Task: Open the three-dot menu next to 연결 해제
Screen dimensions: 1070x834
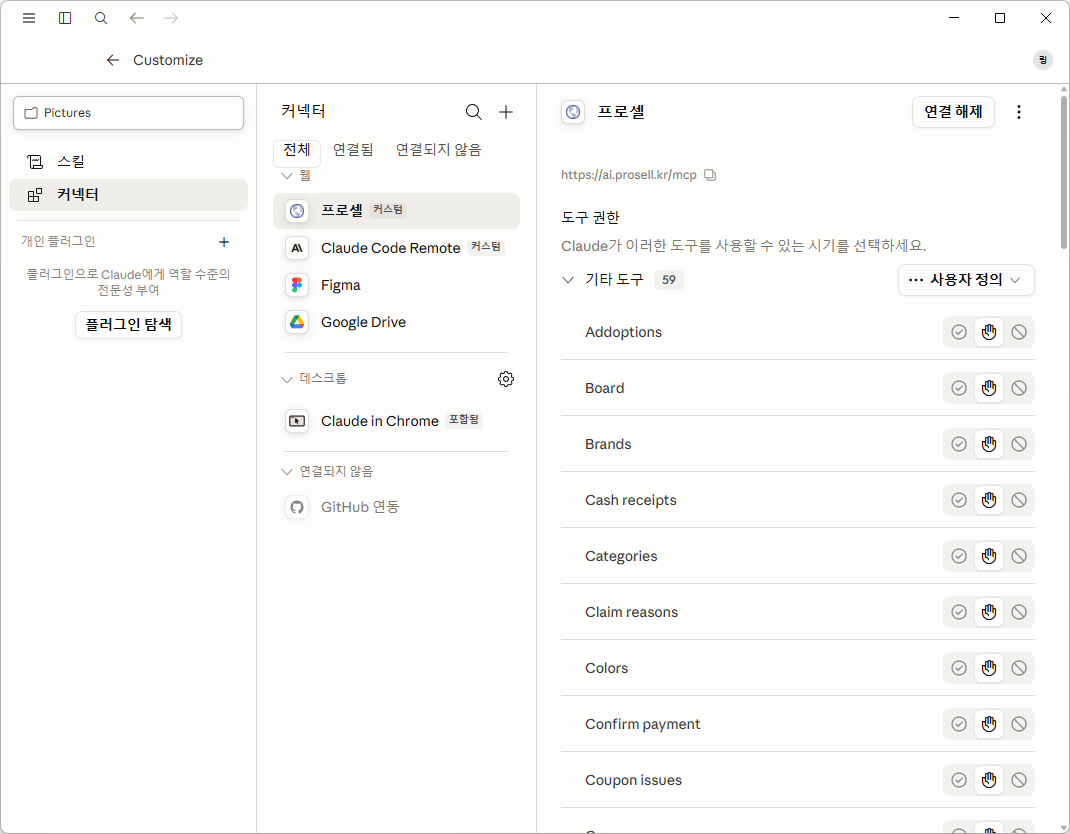Action: tap(1019, 112)
